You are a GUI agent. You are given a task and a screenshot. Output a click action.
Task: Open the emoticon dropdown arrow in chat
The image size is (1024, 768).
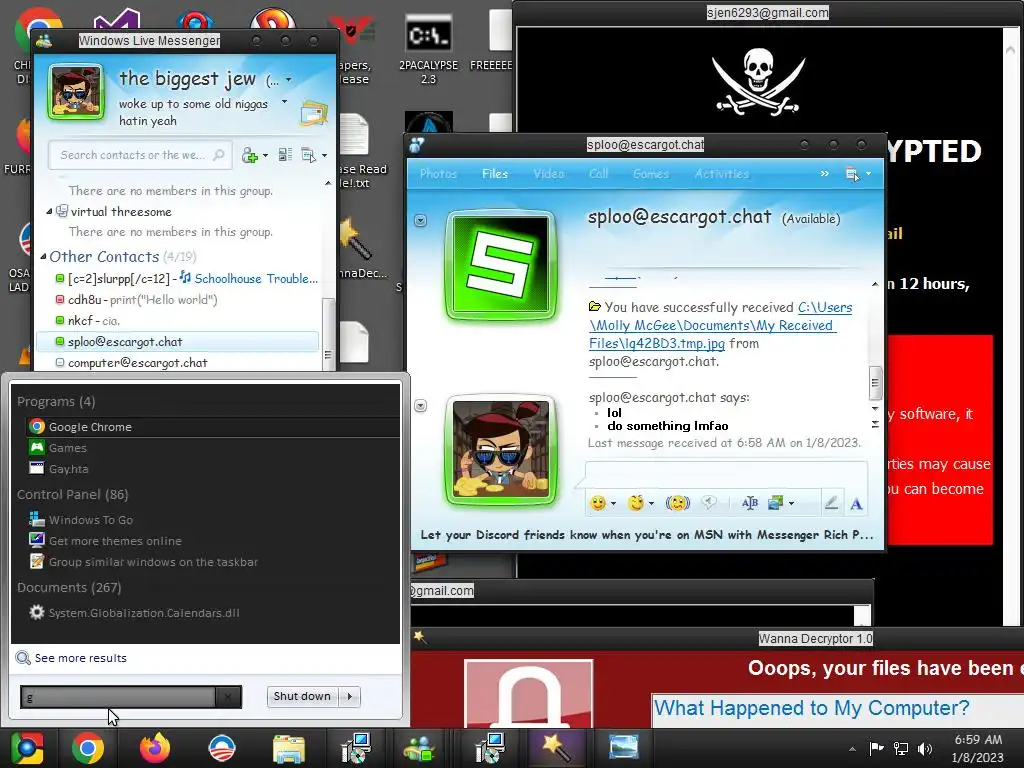click(x=613, y=504)
